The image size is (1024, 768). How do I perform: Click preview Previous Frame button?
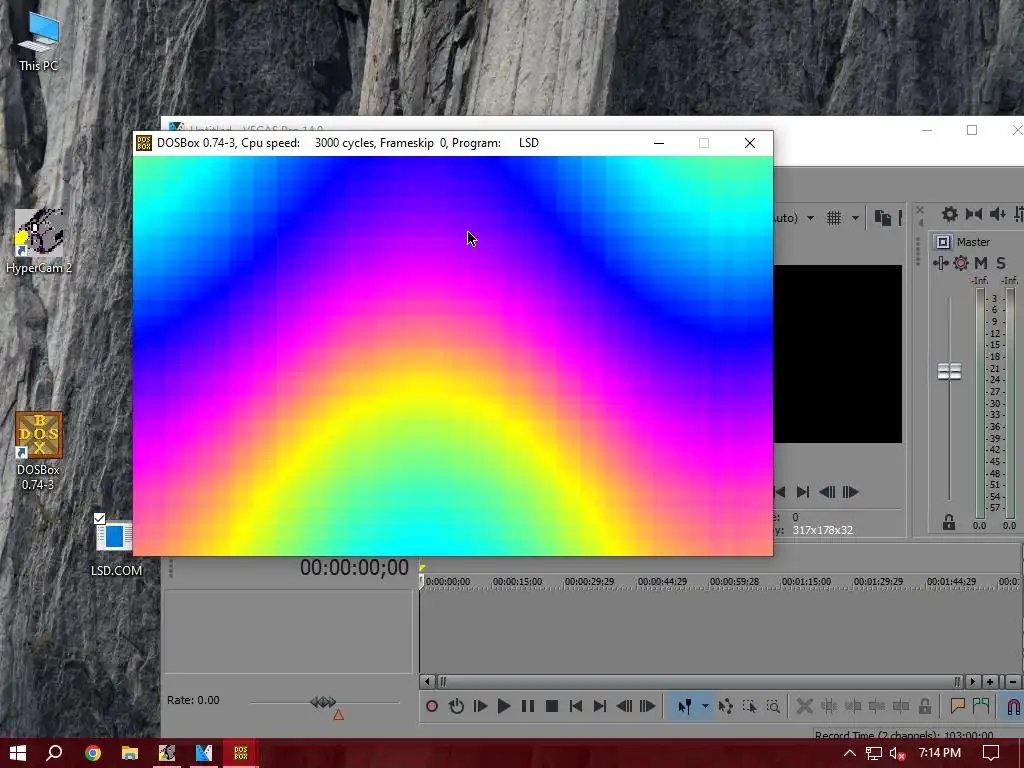827,492
